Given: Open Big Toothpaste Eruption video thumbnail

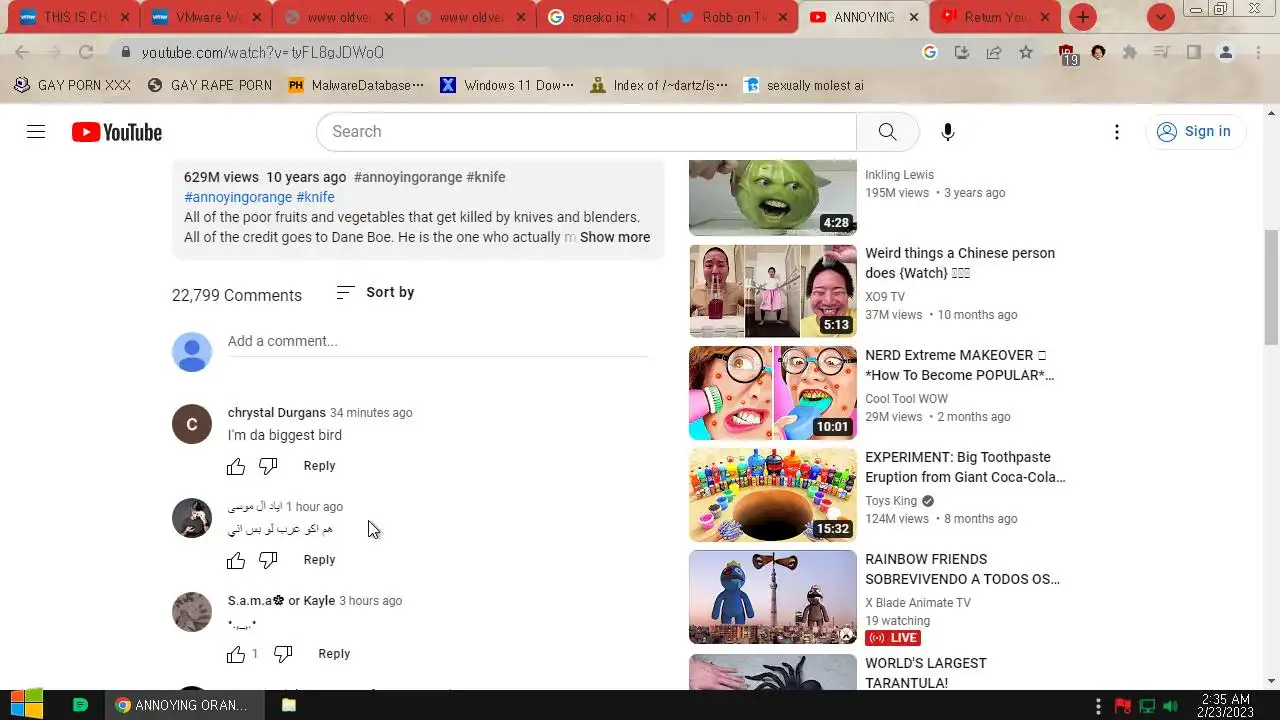Looking at the screenshot, I should click(x=773, y=495).
